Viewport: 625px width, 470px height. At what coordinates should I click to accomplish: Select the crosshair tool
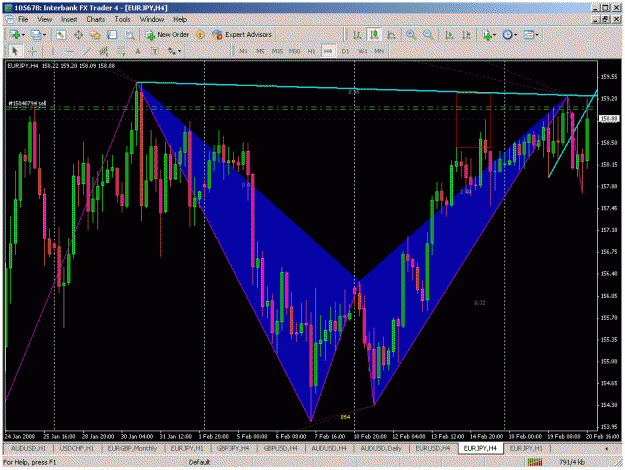point(32,51)
